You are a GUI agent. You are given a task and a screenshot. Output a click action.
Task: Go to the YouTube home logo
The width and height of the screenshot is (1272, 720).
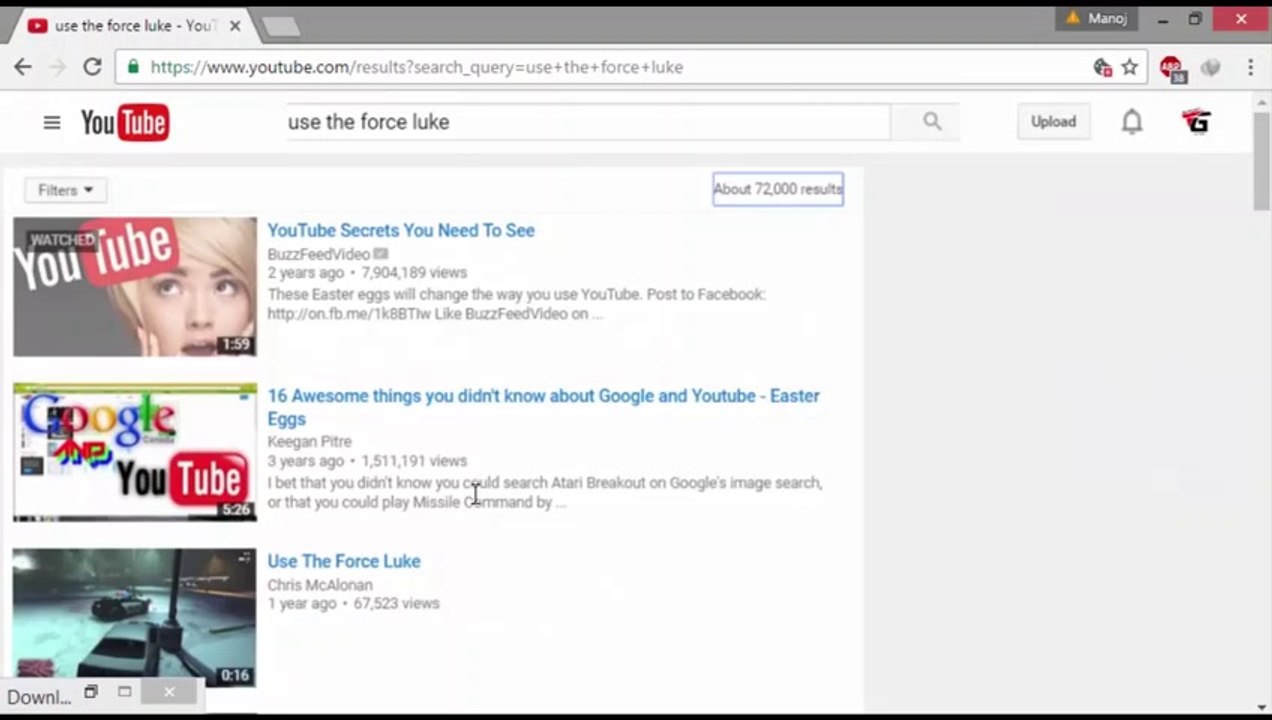(125, 122)
